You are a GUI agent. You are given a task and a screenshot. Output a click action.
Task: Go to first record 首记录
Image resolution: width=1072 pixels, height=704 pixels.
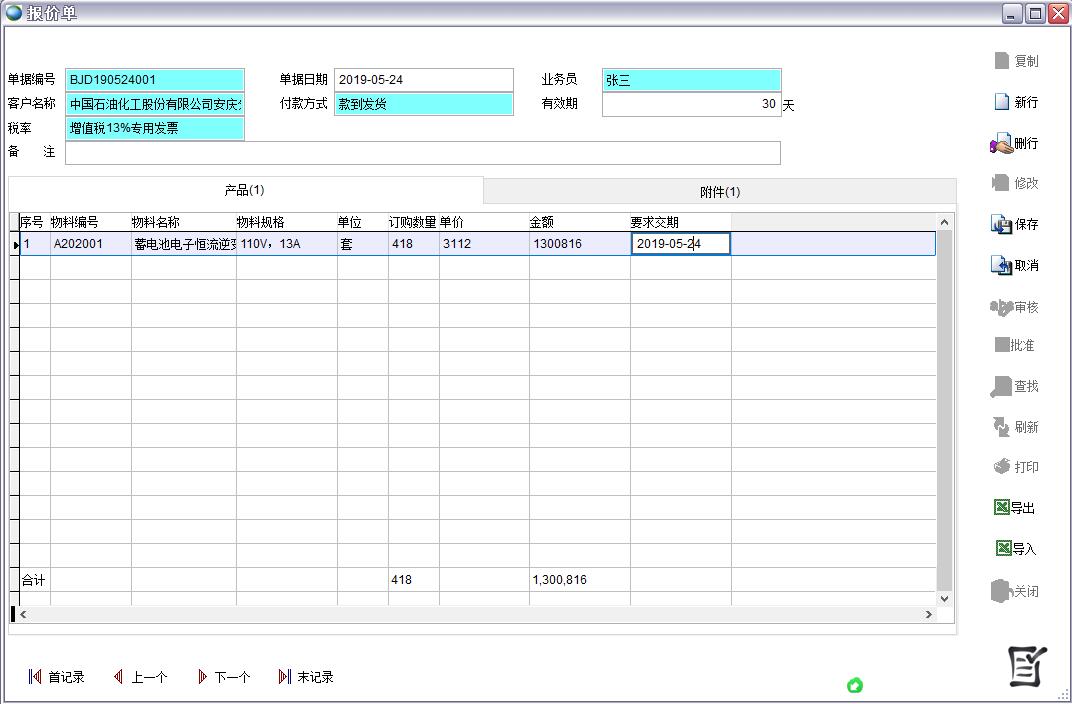[36, 677]
